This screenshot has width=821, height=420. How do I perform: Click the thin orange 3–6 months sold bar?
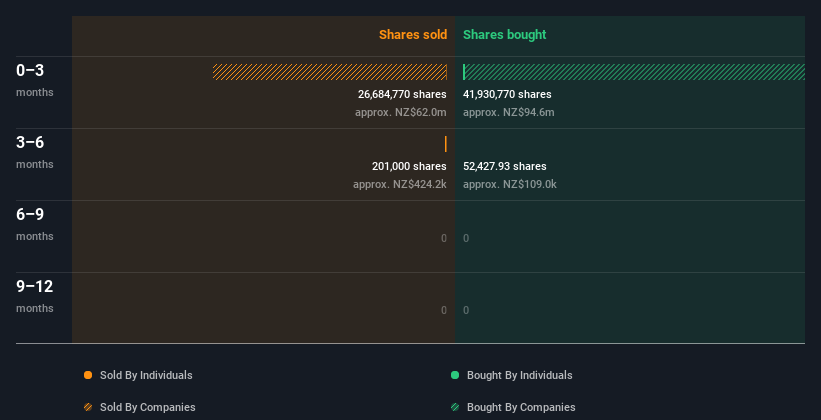[x=446, y=144]
